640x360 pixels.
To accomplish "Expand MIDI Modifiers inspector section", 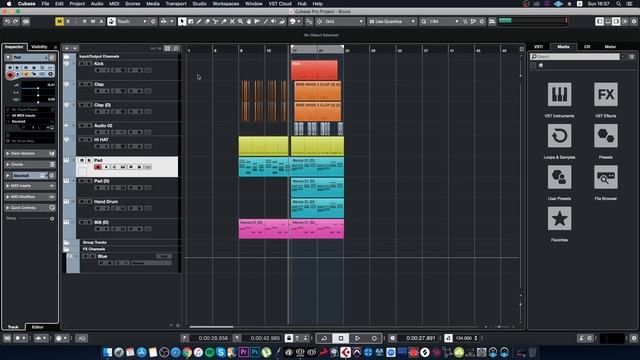I will 30,197.
